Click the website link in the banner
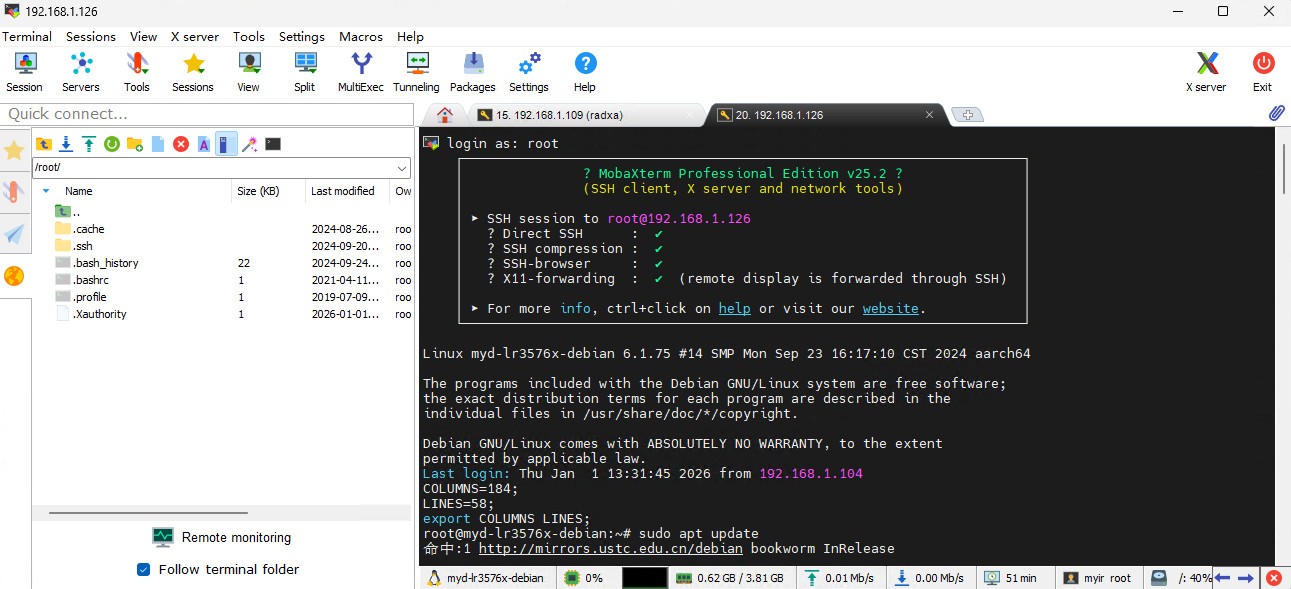 (x=890, y=309)
